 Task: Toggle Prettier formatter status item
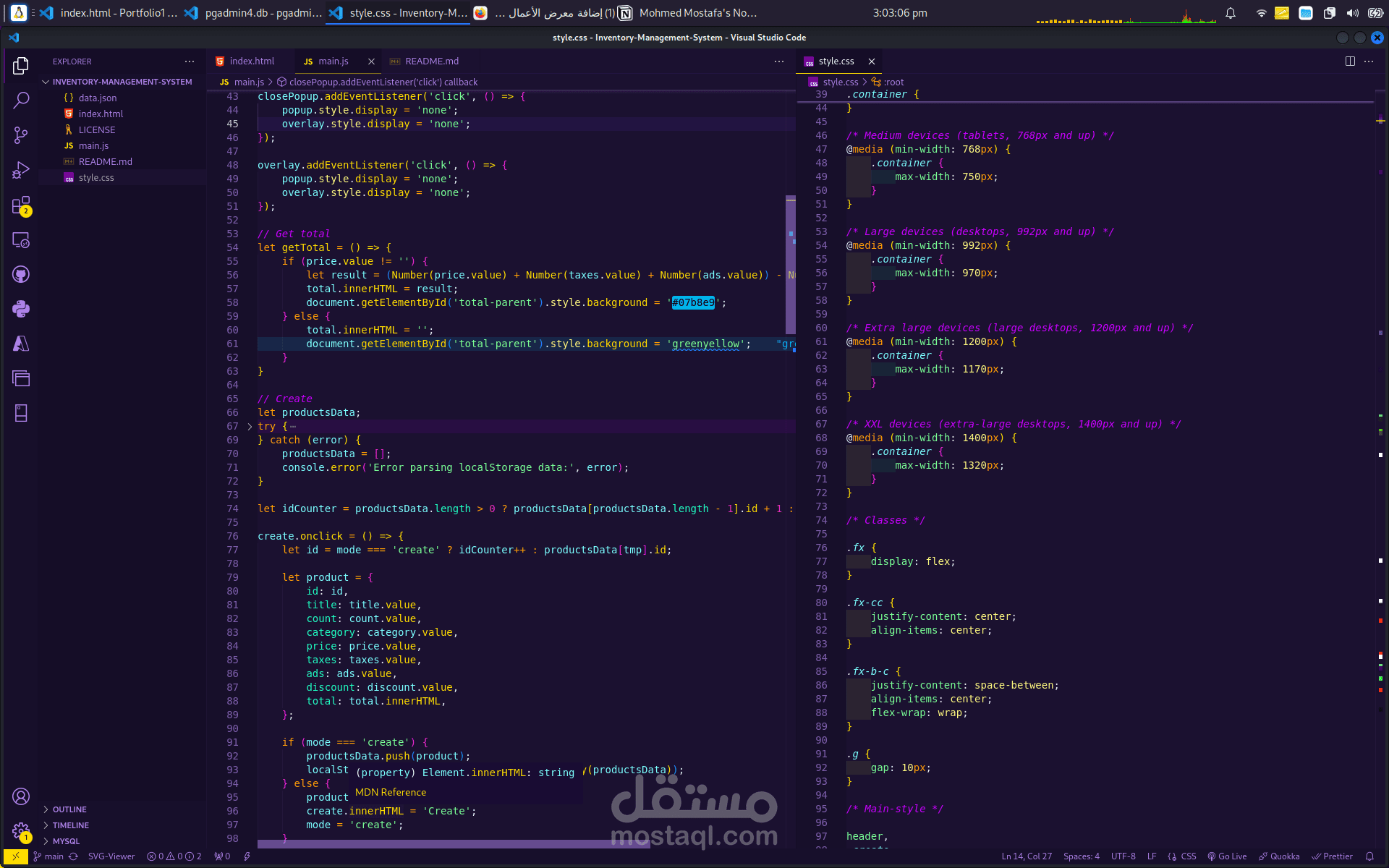tap(1332, 856)
